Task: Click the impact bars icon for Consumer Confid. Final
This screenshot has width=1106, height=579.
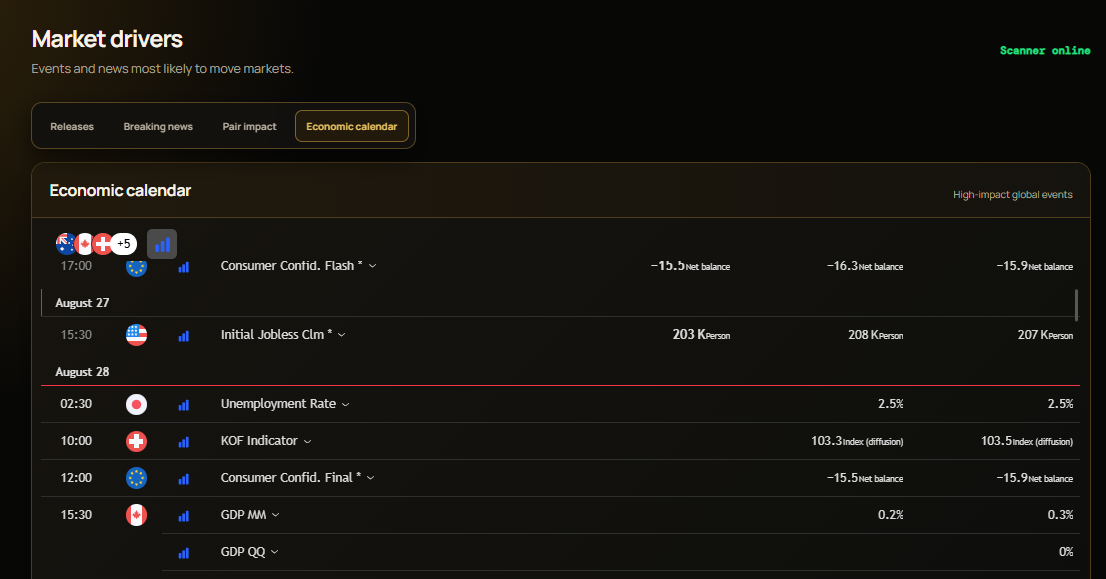Action: click(x=183, y=479)
